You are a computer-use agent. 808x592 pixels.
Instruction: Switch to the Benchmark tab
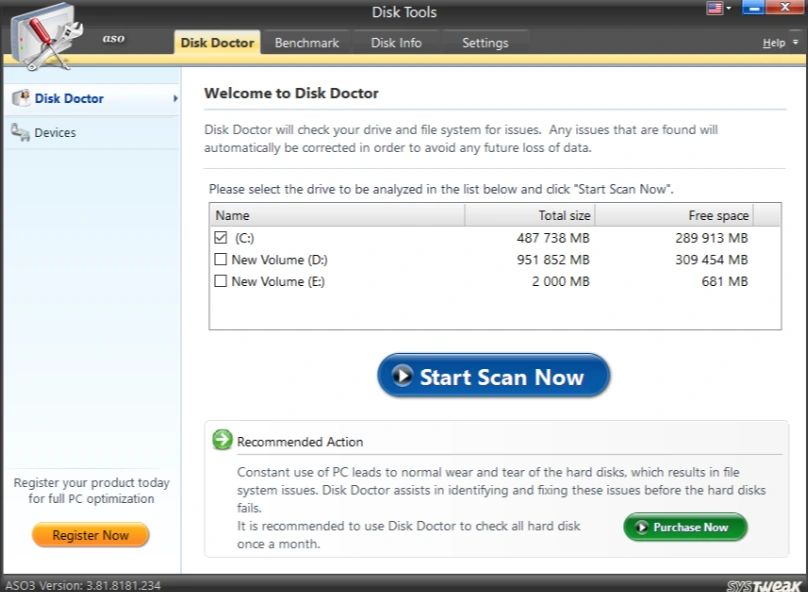point(307,43)
